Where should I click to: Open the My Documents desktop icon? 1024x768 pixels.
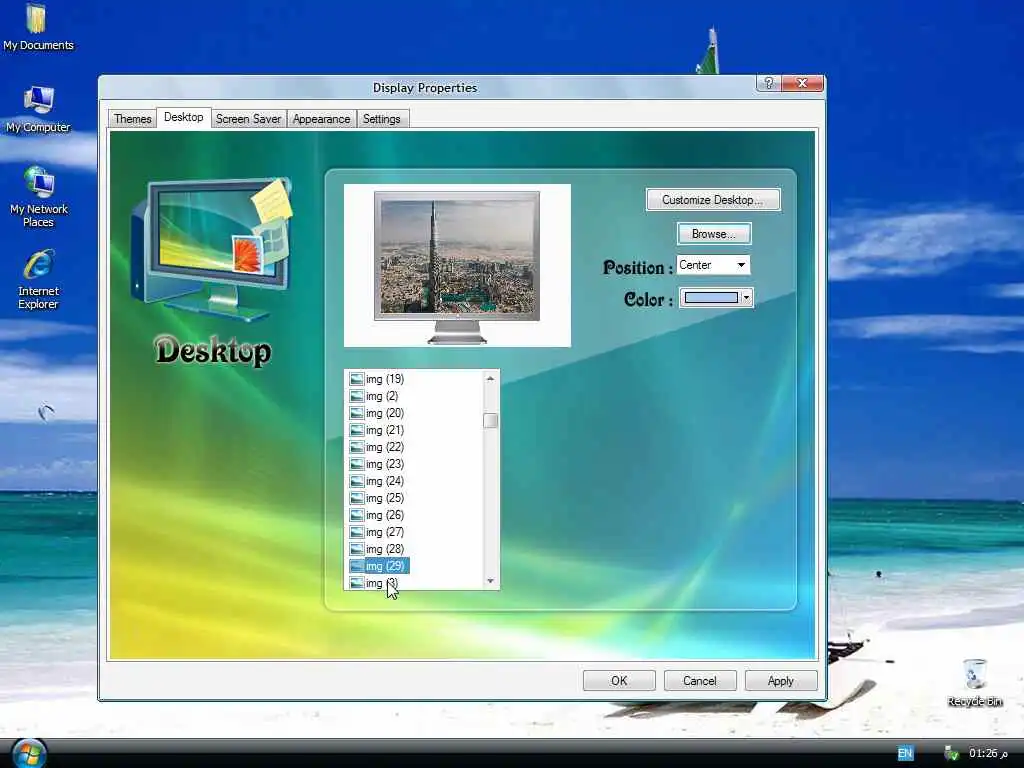[37, 26]
